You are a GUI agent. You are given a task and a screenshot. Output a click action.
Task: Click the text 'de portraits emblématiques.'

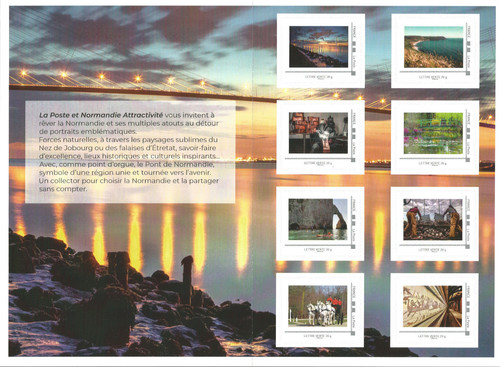88,131
